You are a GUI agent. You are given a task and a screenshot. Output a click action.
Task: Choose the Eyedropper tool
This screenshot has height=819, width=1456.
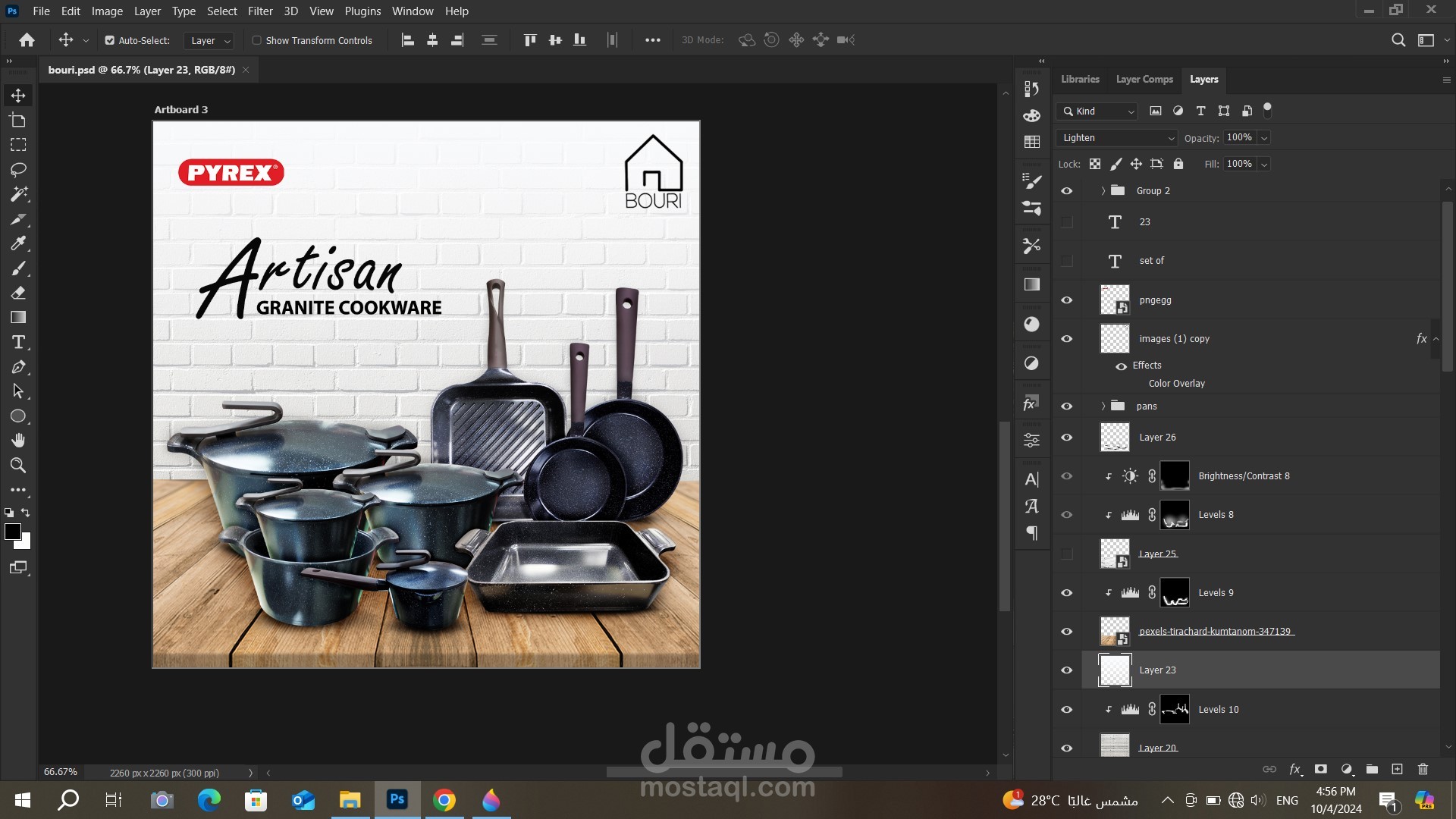18,243
